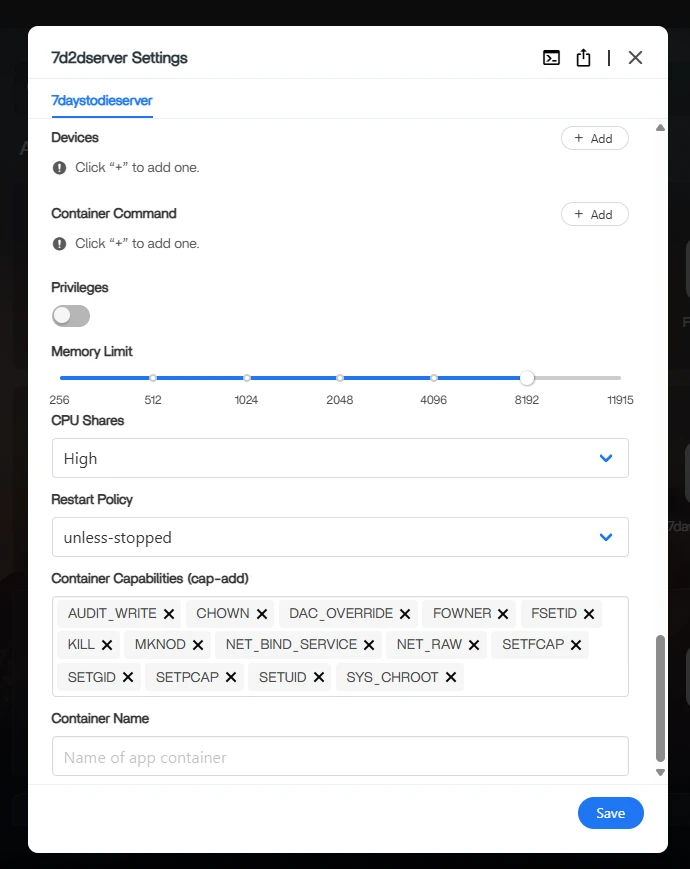The height and width of the screenshot is (869, 690).
Task: Click the info icon under Container Command
Action: click(59, 244)
